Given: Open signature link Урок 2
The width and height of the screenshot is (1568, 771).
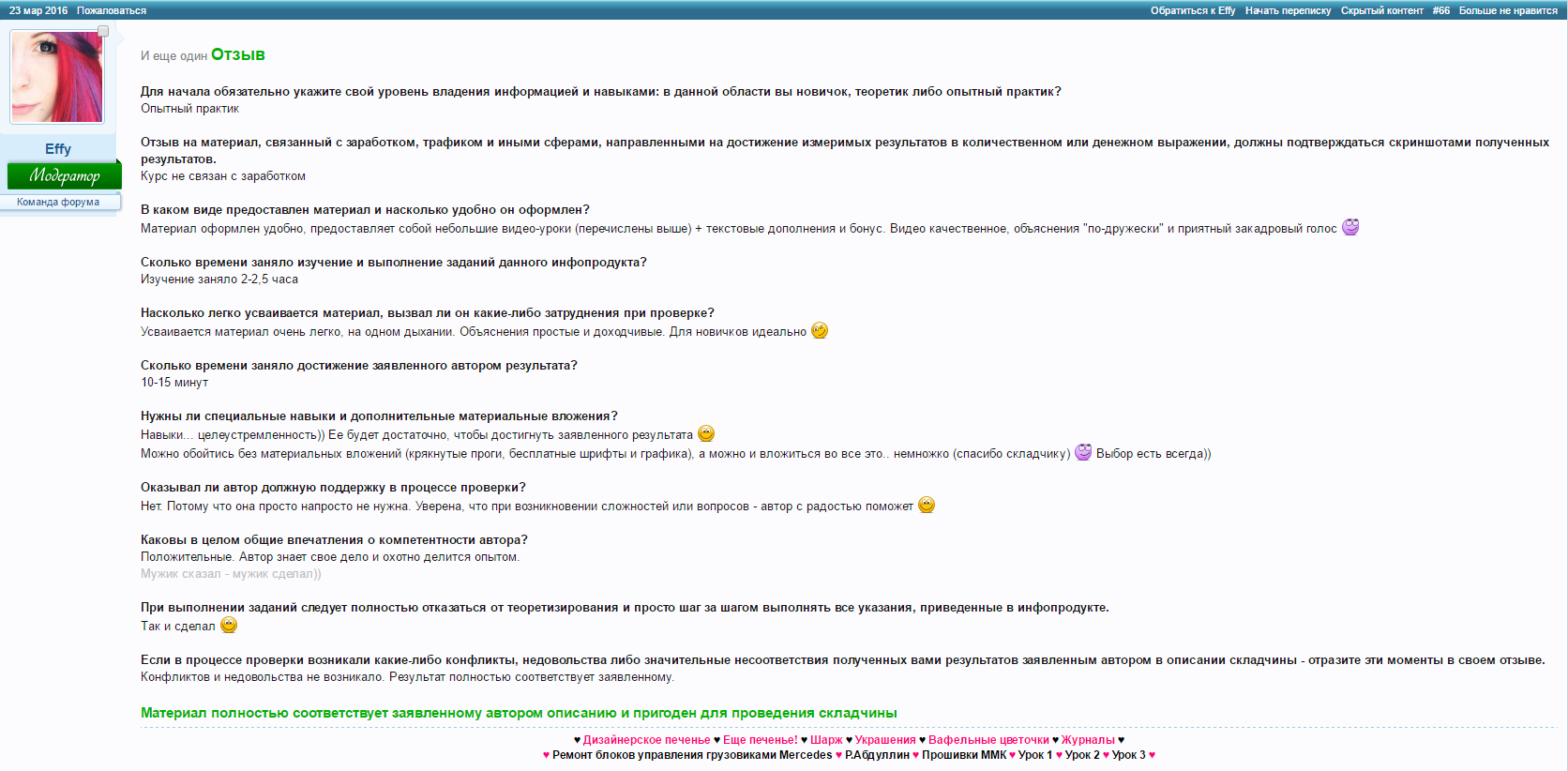Looking at the screenshot, I should pos(1082,755).
